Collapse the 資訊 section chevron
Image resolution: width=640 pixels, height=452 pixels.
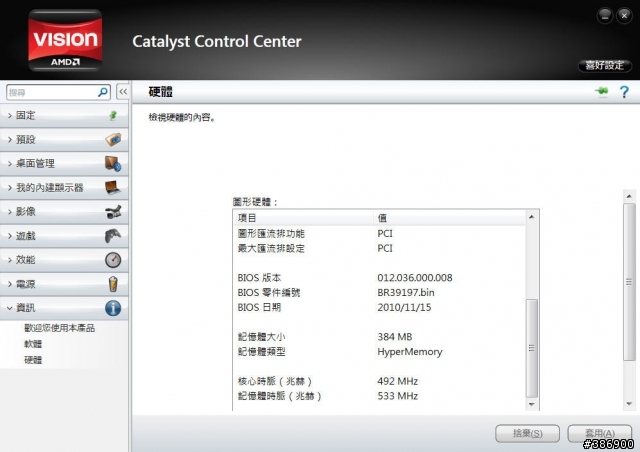(10, 308)
